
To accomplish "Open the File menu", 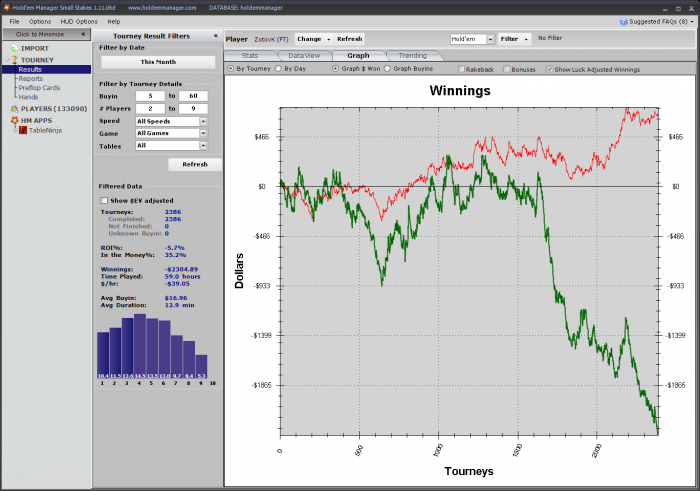I will point(14,21).
